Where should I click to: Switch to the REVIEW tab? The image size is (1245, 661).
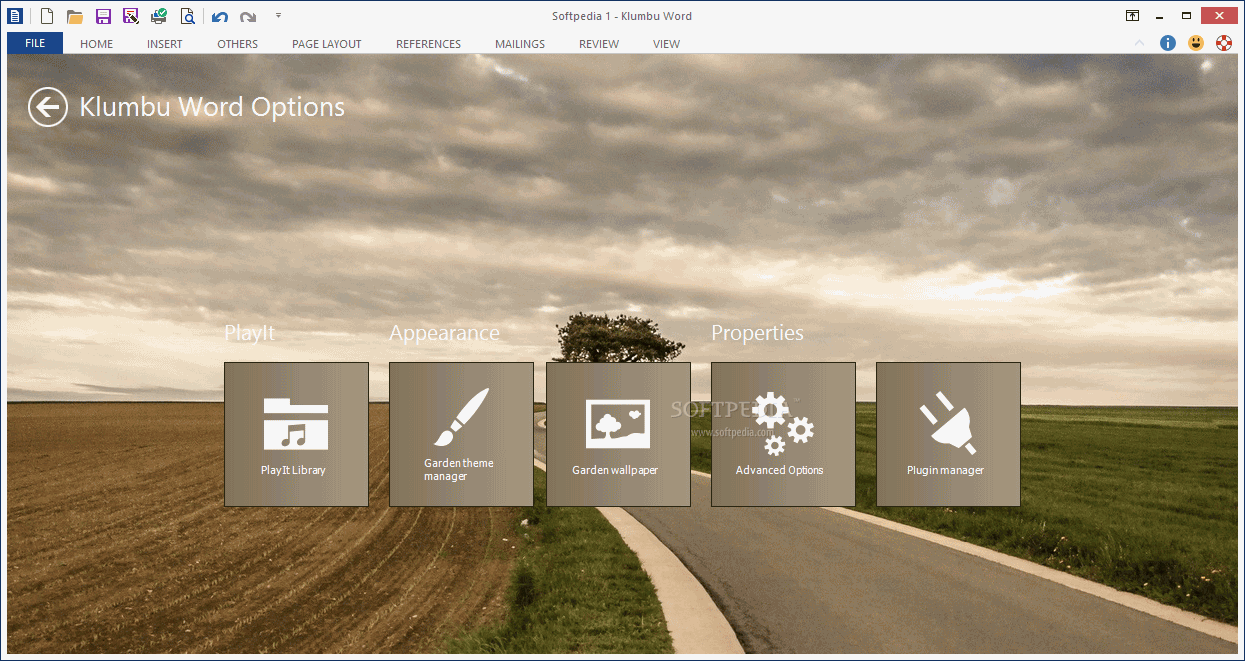599,44
